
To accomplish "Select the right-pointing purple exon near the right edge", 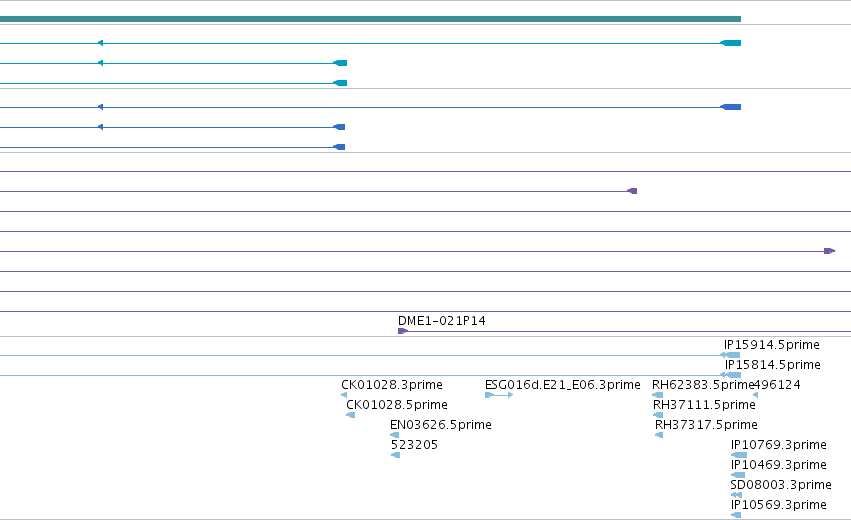I will point(829,251).
